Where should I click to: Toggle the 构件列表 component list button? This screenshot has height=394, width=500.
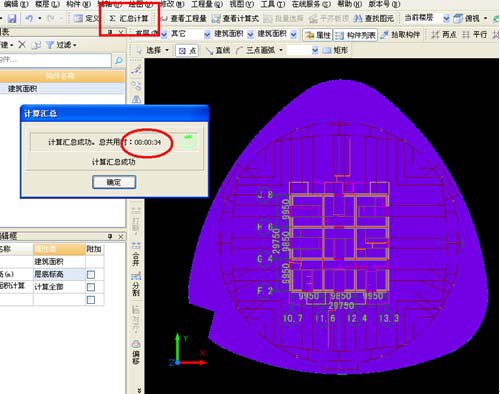pos(355,35)
